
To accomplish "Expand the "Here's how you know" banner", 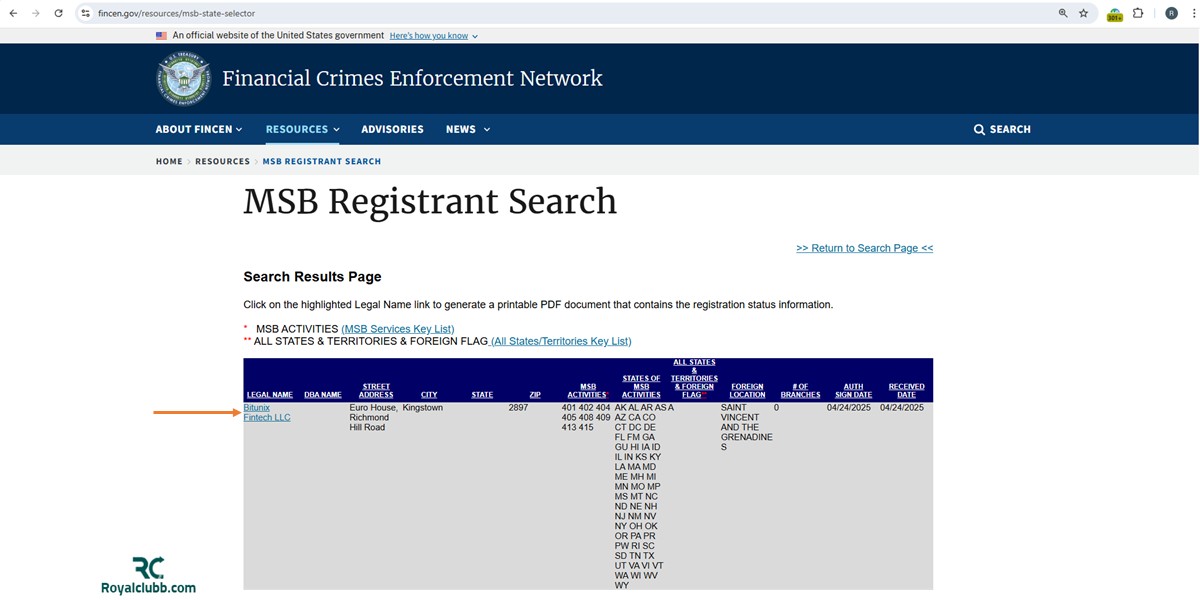I will [x=433, y=36].
